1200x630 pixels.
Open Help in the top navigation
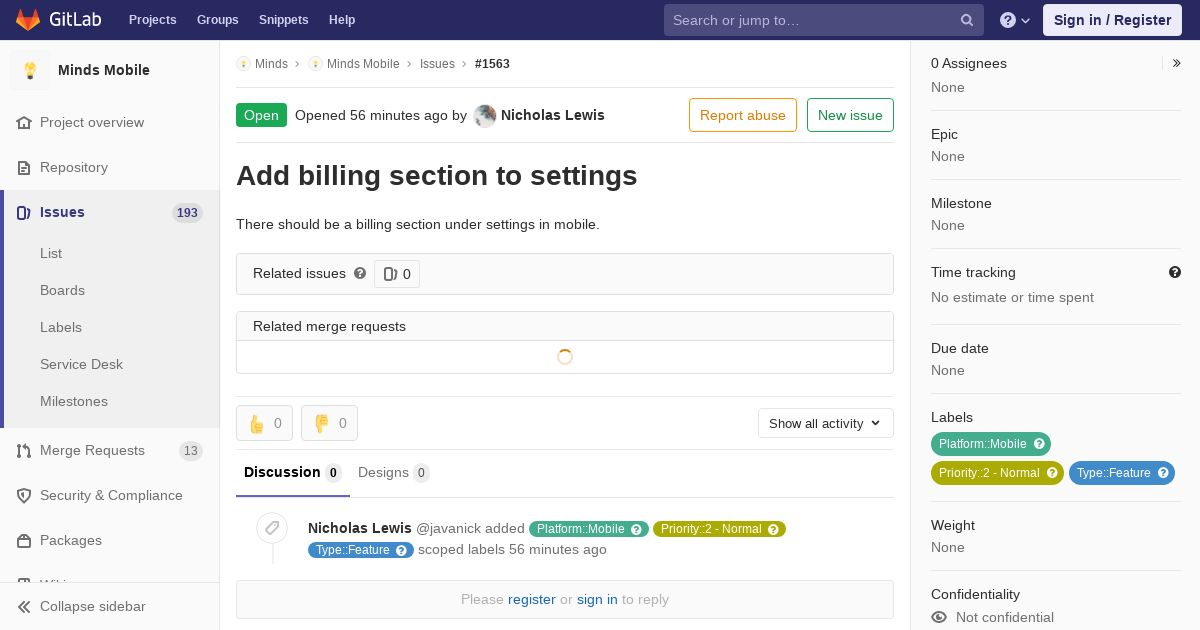[x=342, y=20]
